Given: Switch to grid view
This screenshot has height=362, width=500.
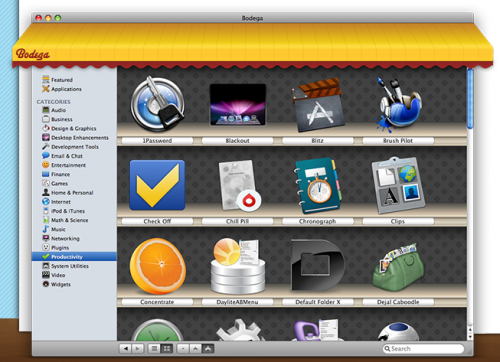Looking at the screenshot, I should pos(166,349).
